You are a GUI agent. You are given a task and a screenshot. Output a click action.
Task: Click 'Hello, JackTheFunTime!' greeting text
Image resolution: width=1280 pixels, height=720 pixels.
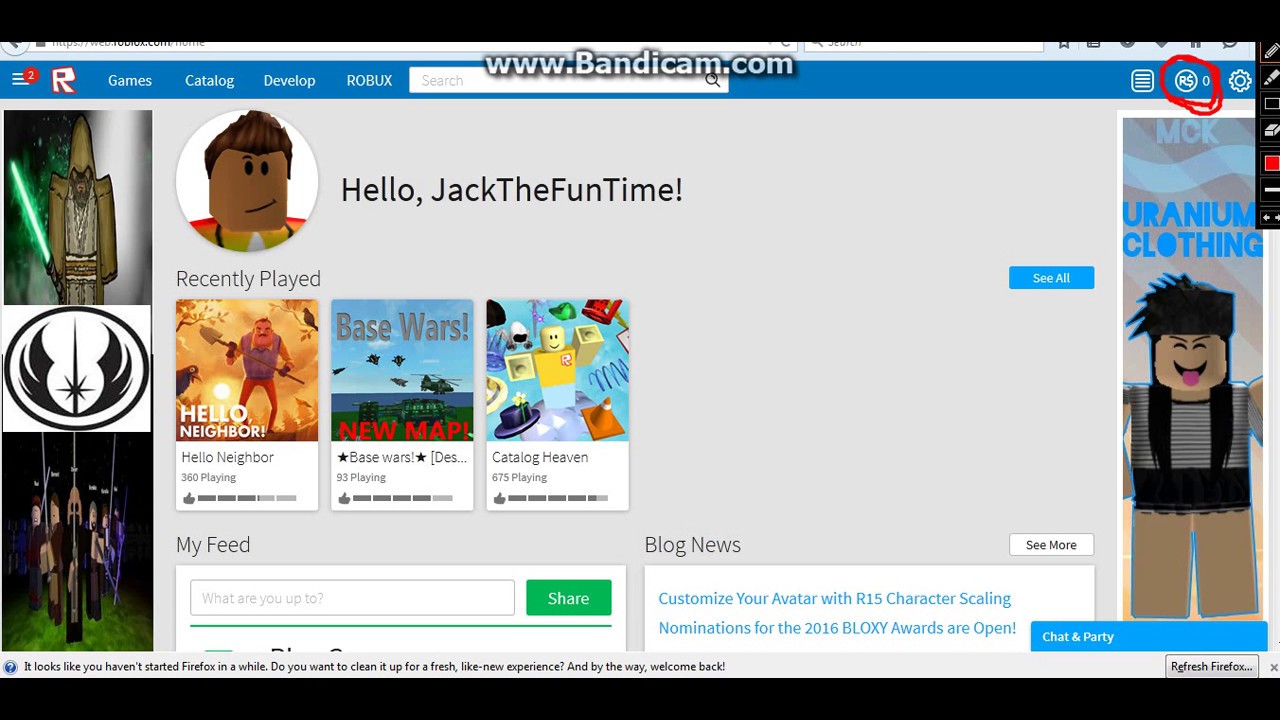pos(512,189)
